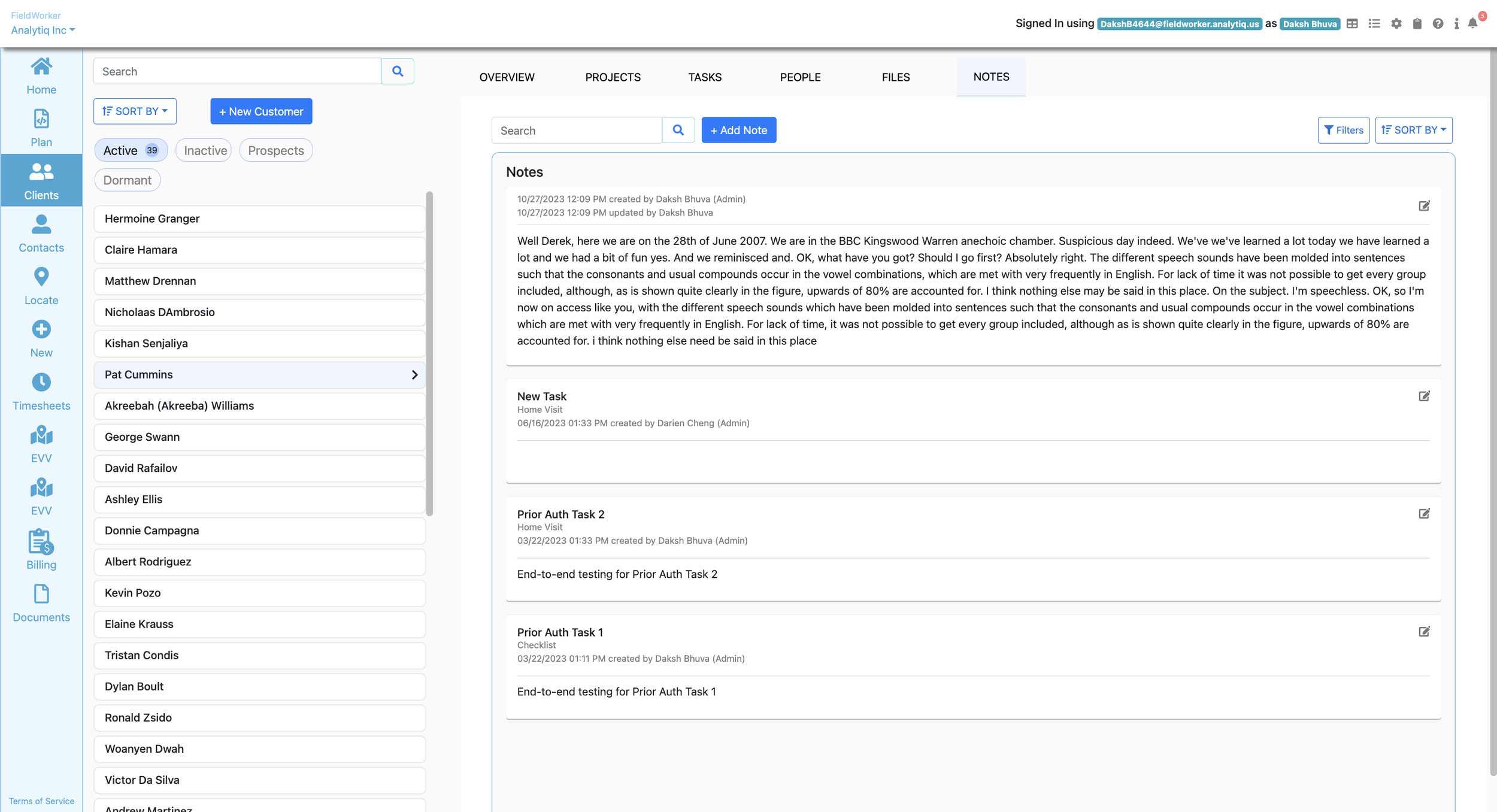This screenshot has width=1497, height=812.
Task: Expand the notes SORT BY dropdown
Action: coord(1413,130)
